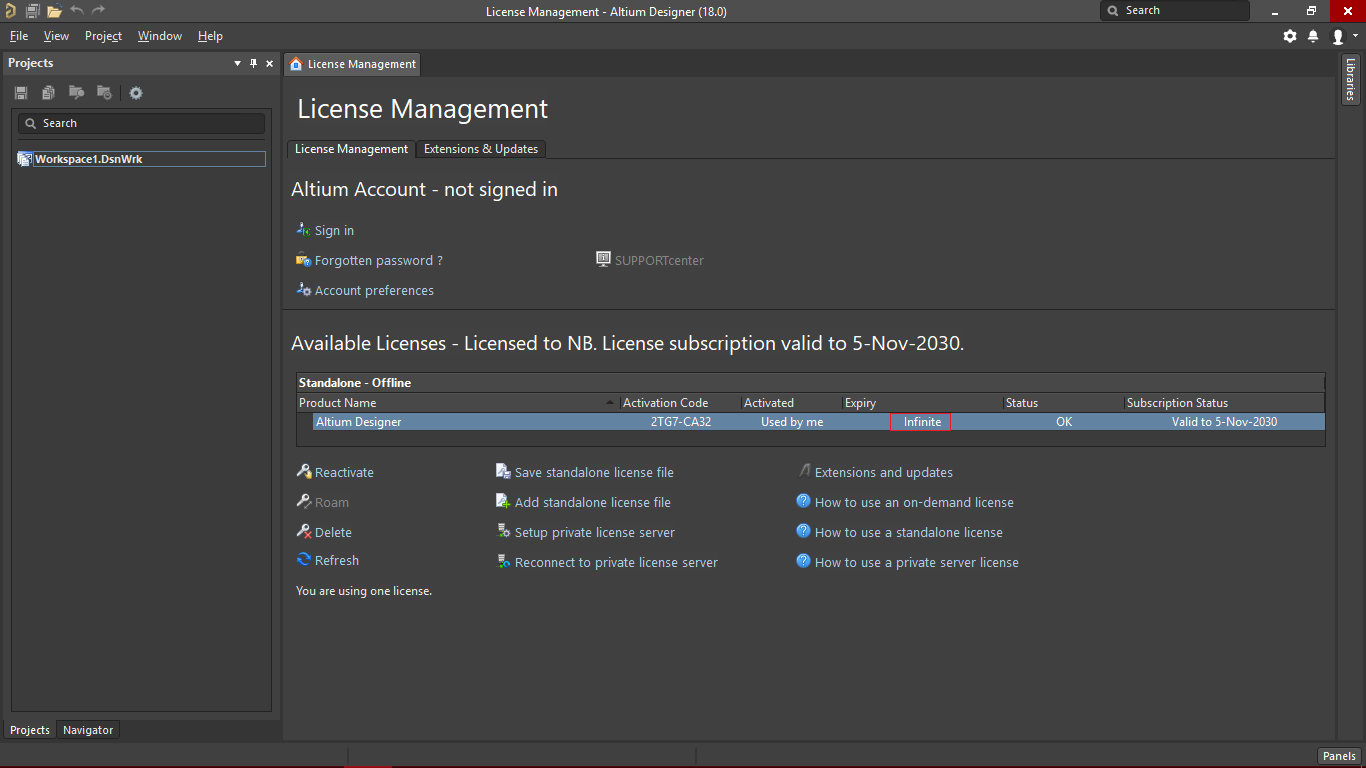This screenshot has height=768, width=1366.
Task: Sort by Activation Code column header
Action: pyautogui.click(x=680, y=403)
